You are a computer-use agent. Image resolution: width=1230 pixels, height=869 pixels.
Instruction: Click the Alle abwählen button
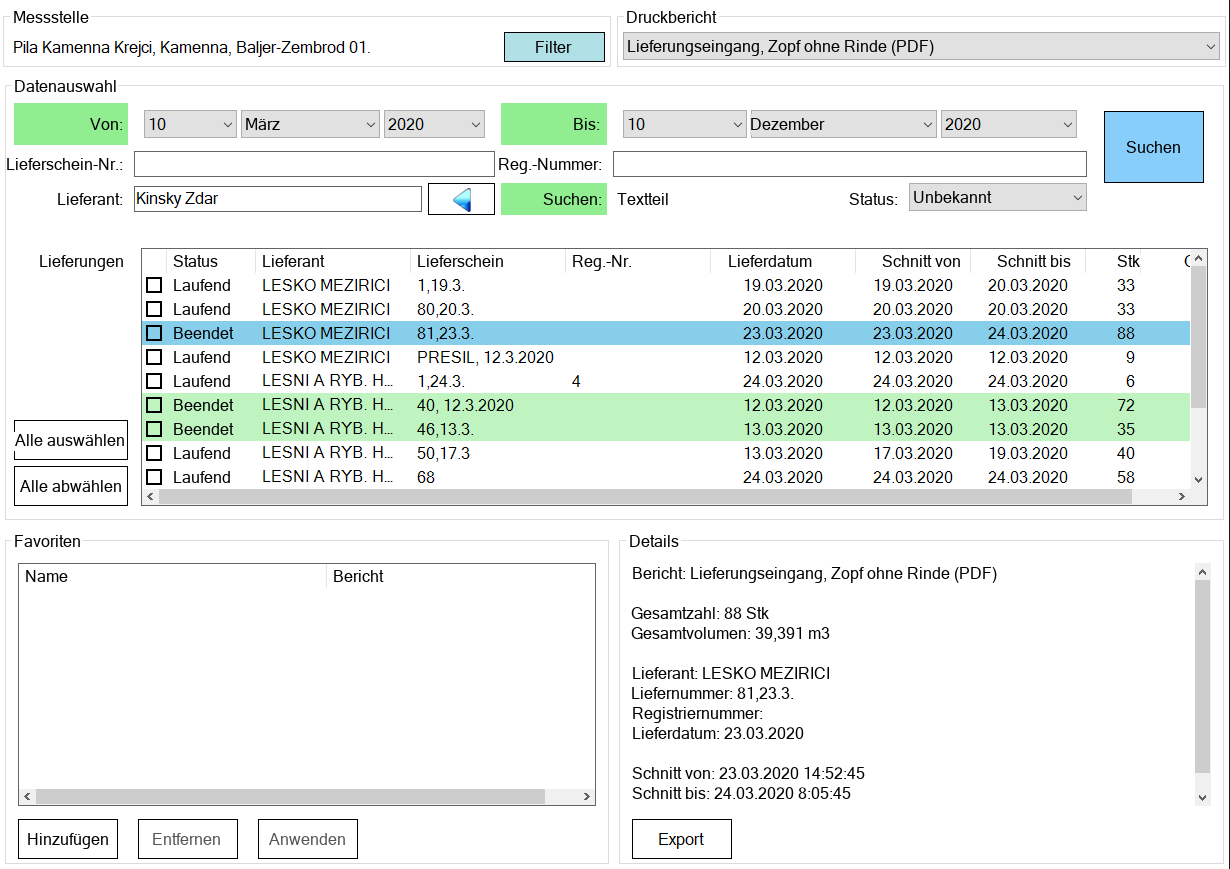click(71, 486)
